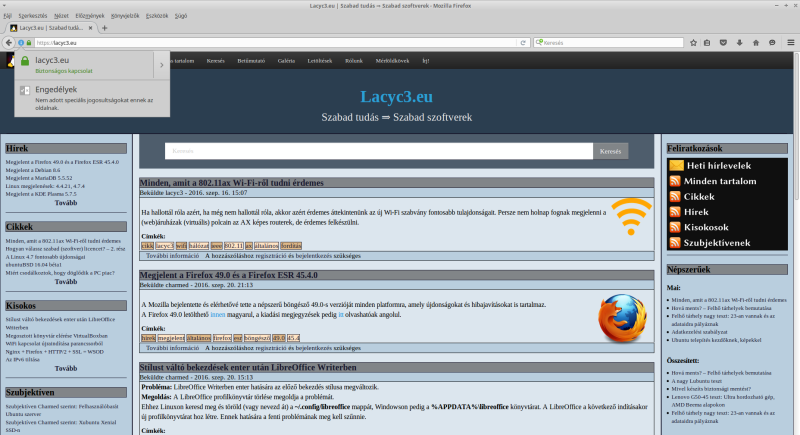This screenshot has width=800, height=435.
Task: Focus the site search text field
Action: (379, 151)
